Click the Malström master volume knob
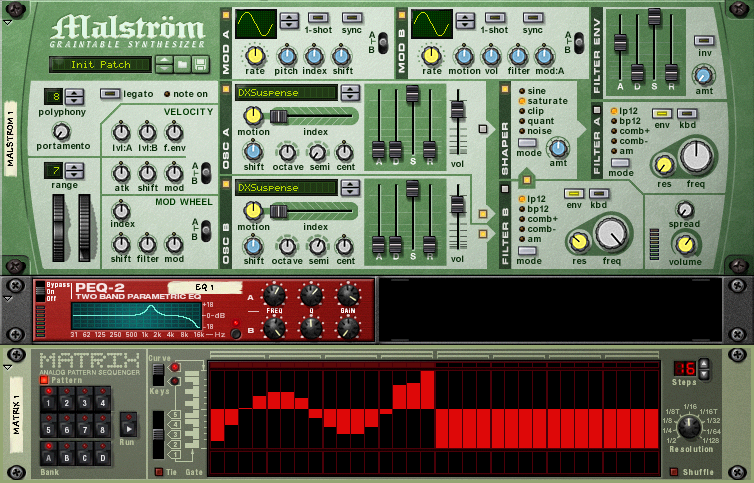754x483 pixels. 685,244
